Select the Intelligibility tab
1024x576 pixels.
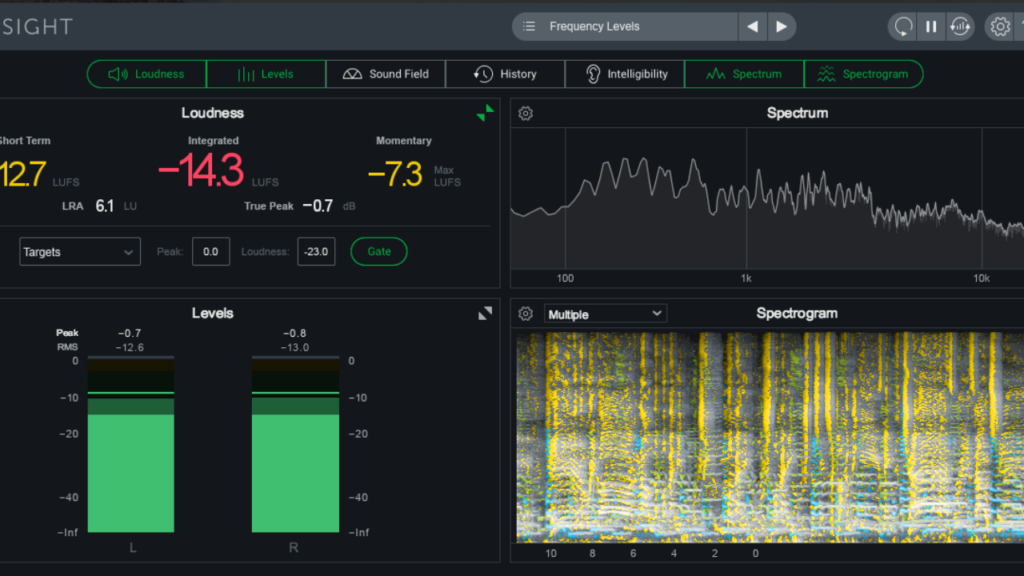point(625,74)
